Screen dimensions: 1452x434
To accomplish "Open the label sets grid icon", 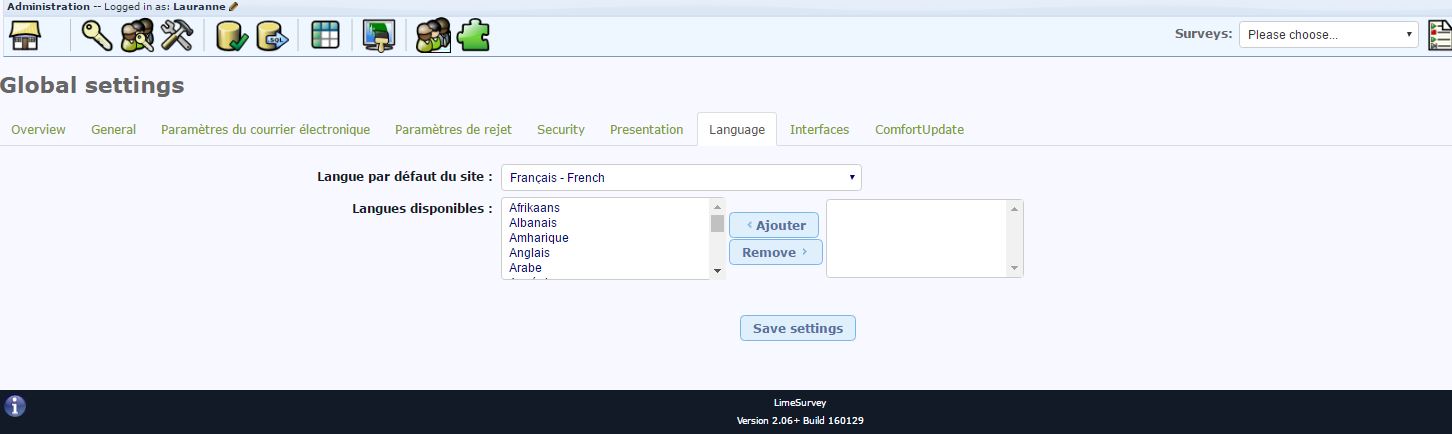I will (x=325, y=36).
